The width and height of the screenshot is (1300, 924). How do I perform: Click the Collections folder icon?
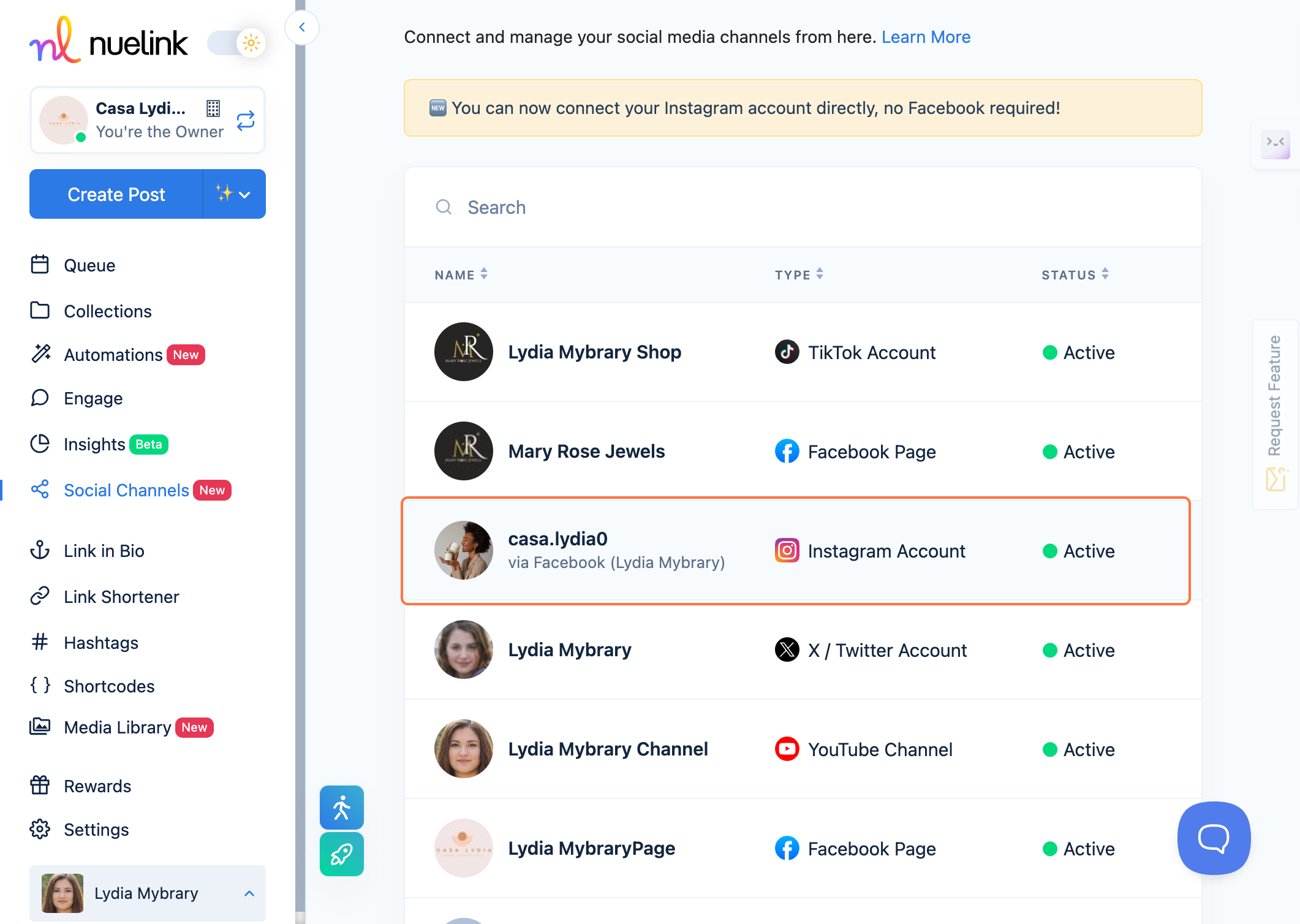pos(40,310)
